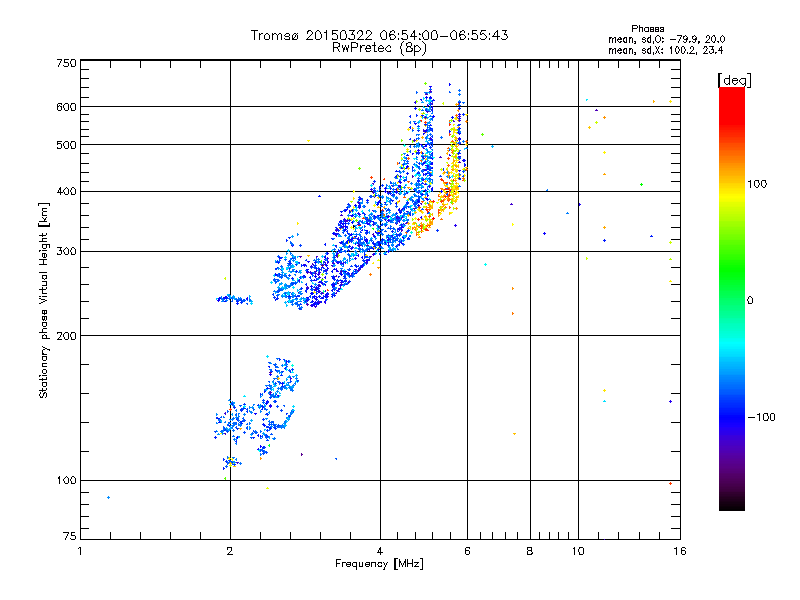Click the x-axis tick label '1'
Viewport: 800px width, 600px height.
pos(80,551)
